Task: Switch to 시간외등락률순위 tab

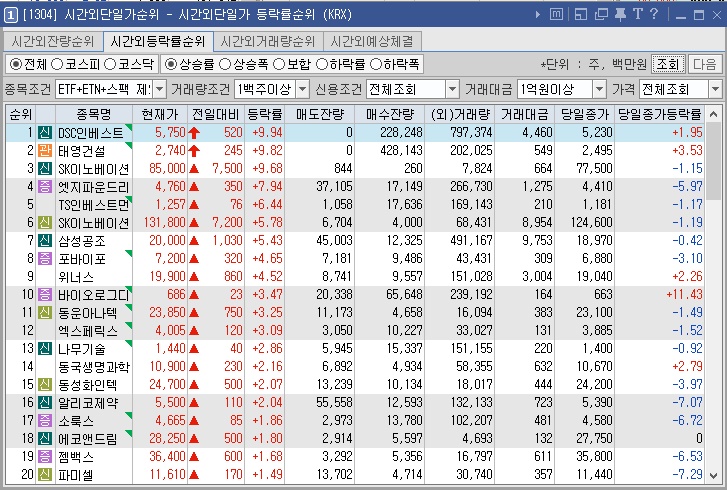Action: (158, 42)
